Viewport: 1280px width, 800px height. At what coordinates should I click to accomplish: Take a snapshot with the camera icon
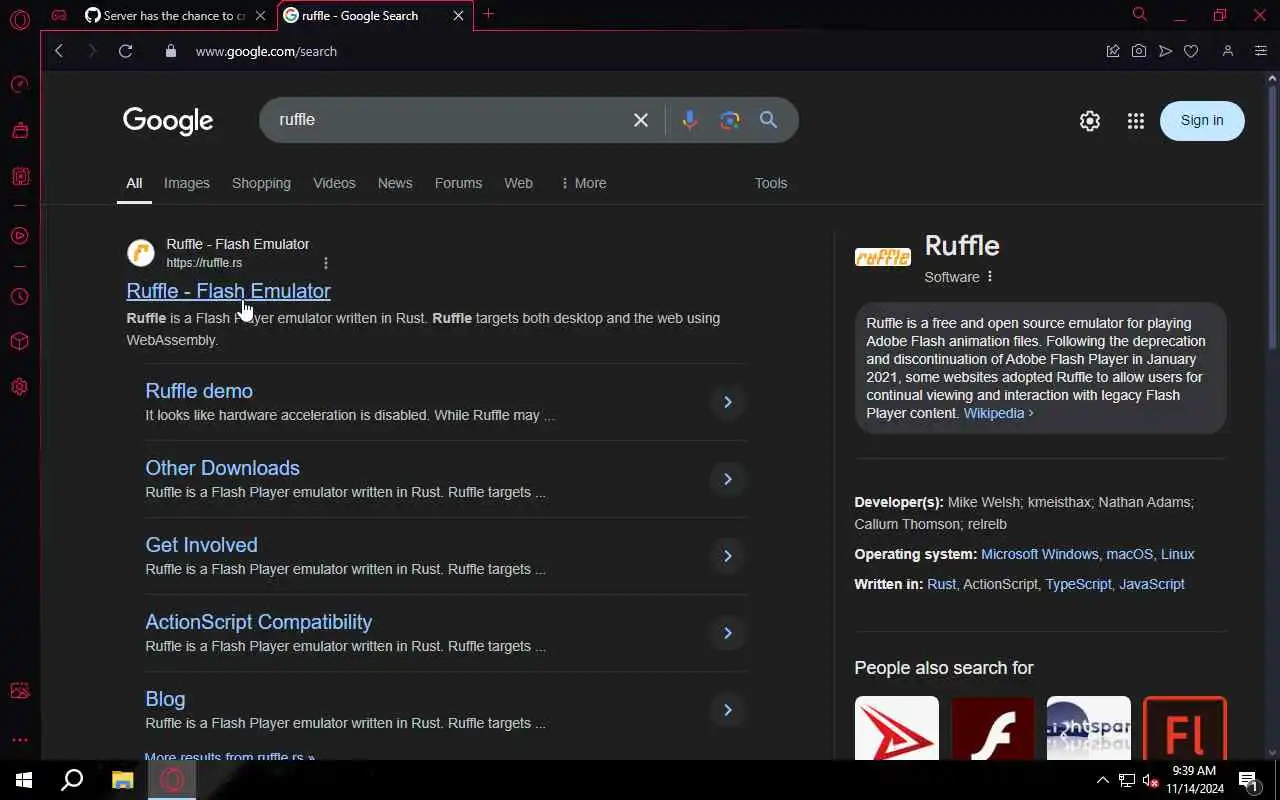click(x=1139, y=51)
